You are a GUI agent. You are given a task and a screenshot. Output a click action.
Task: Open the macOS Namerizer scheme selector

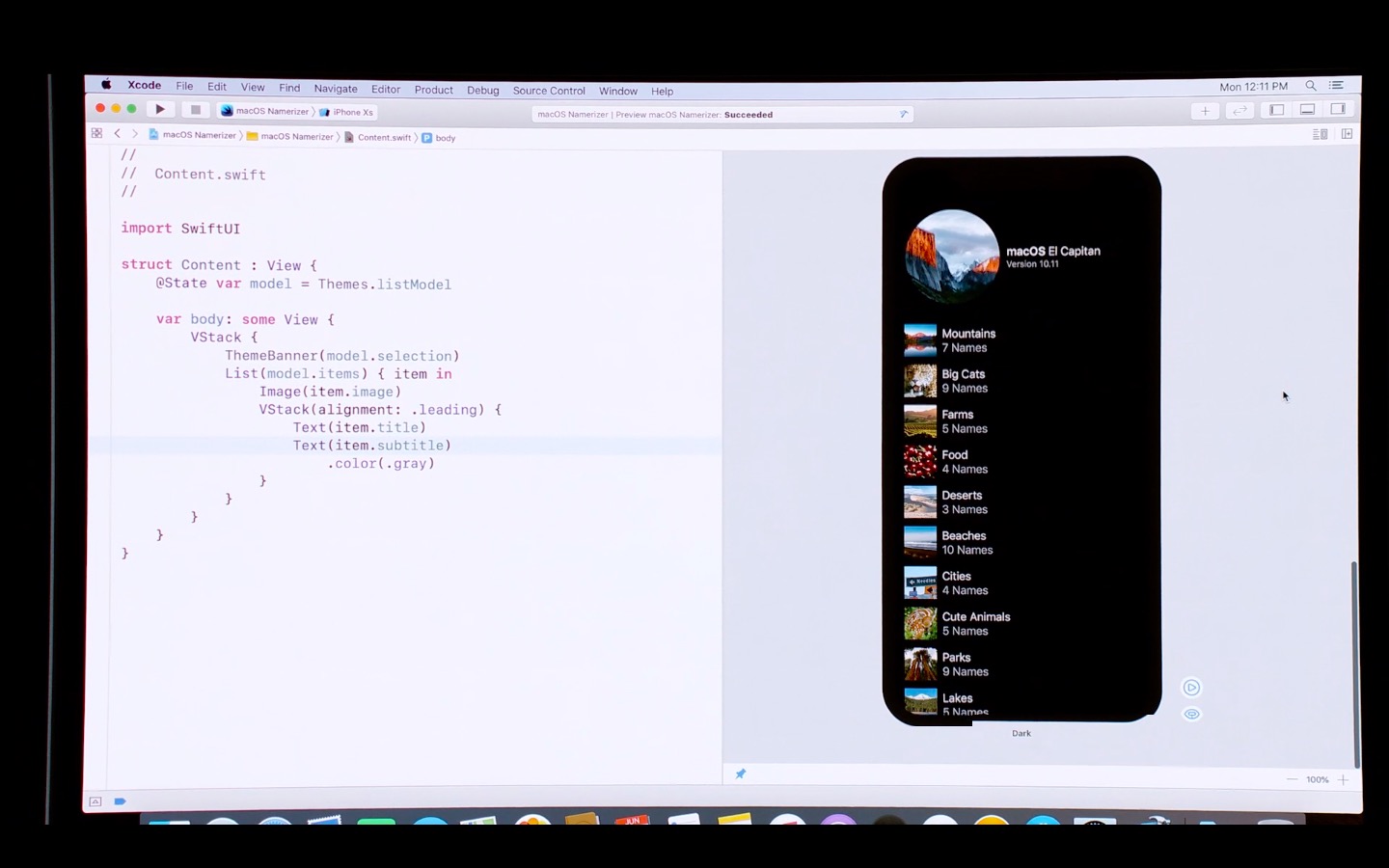[265, 111]
